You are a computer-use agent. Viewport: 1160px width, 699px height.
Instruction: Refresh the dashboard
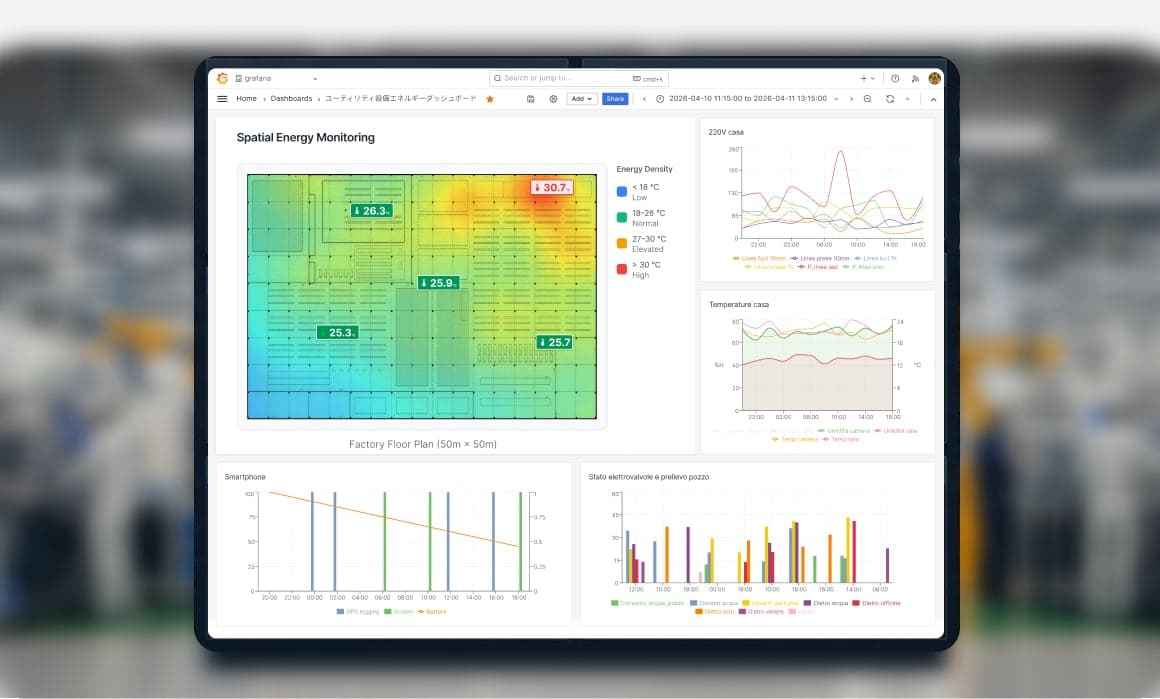(x=889, y=99)
